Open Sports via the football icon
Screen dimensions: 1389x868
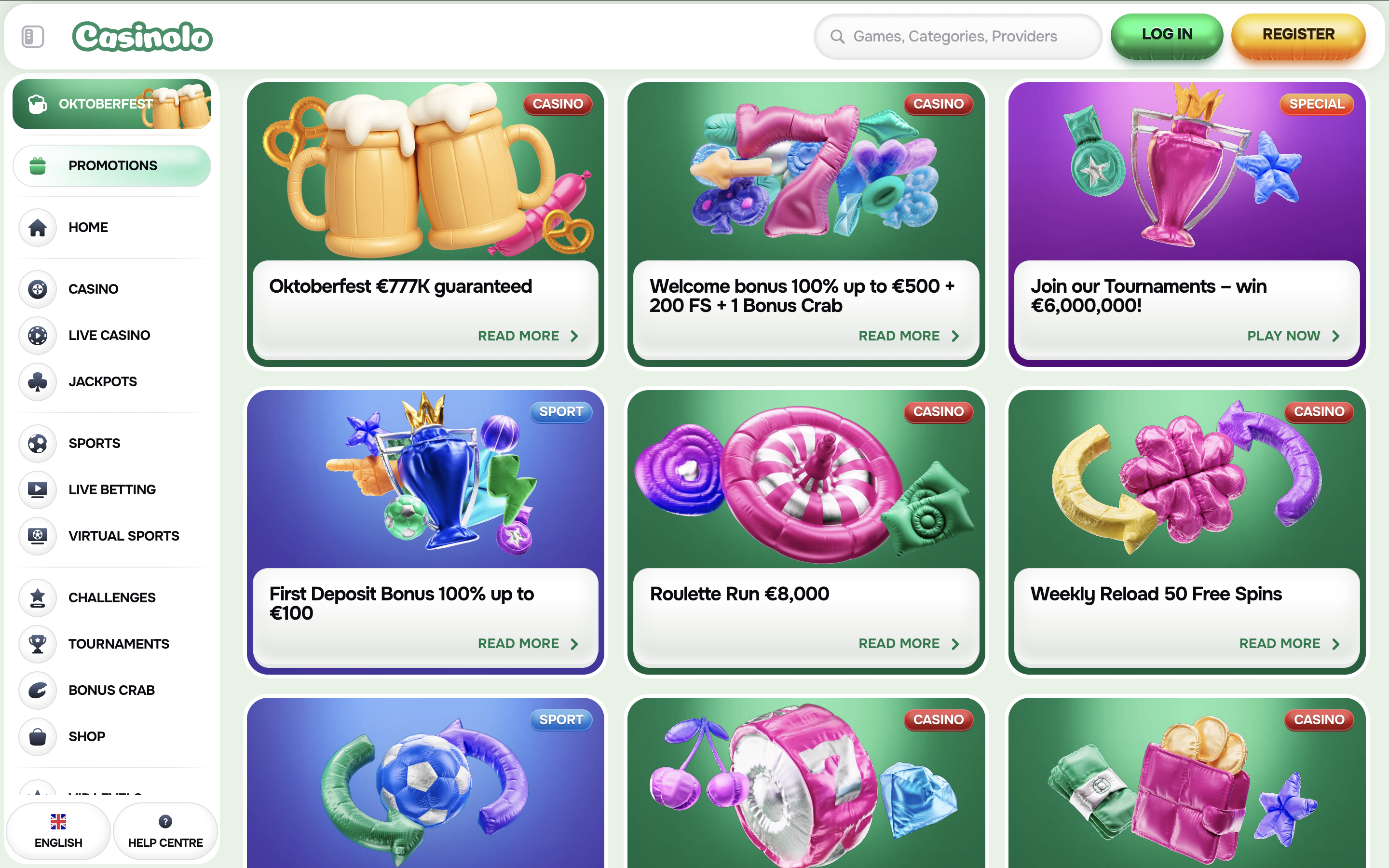[x=38, y=443]
